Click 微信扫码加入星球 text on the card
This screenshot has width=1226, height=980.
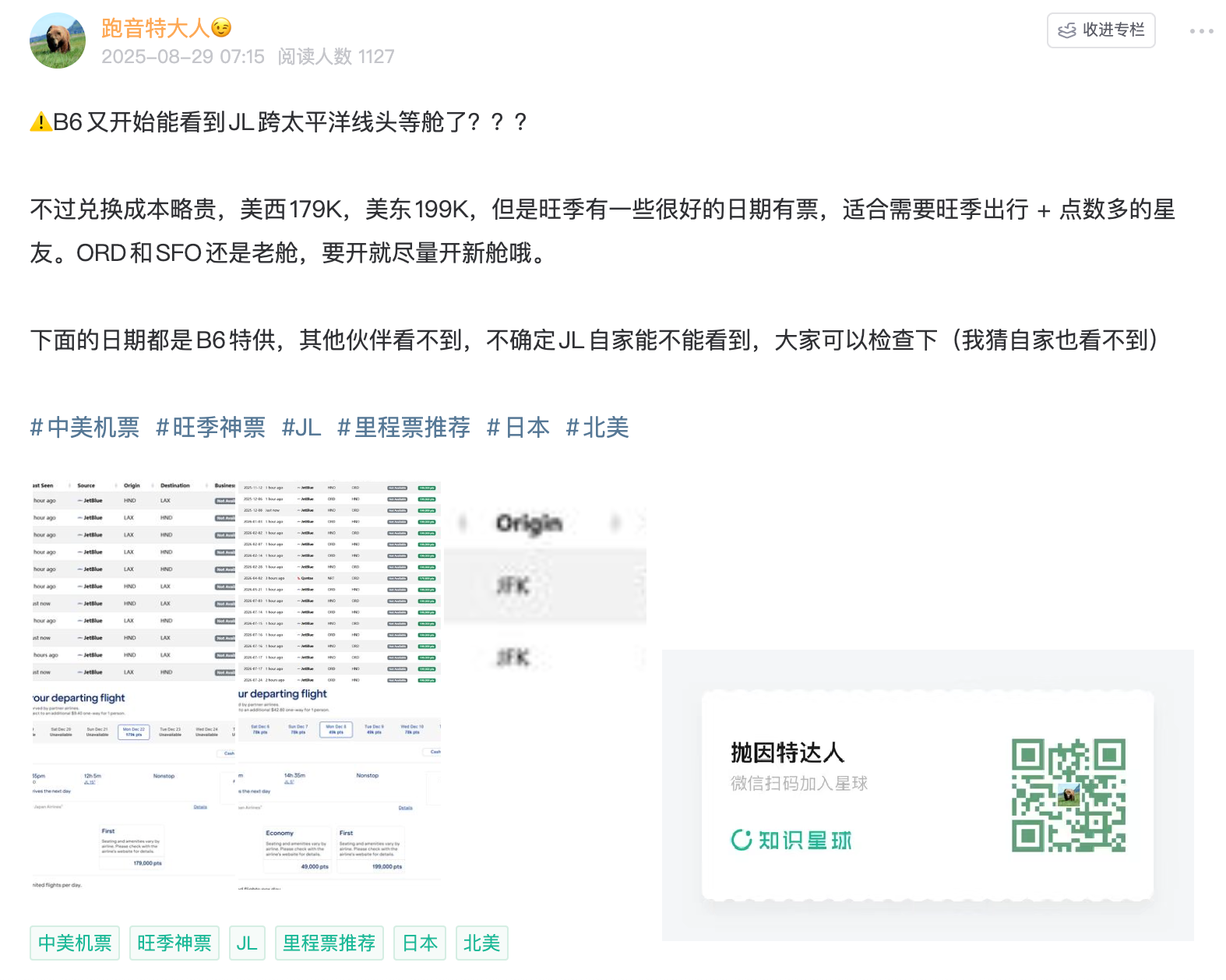[799, 783]
